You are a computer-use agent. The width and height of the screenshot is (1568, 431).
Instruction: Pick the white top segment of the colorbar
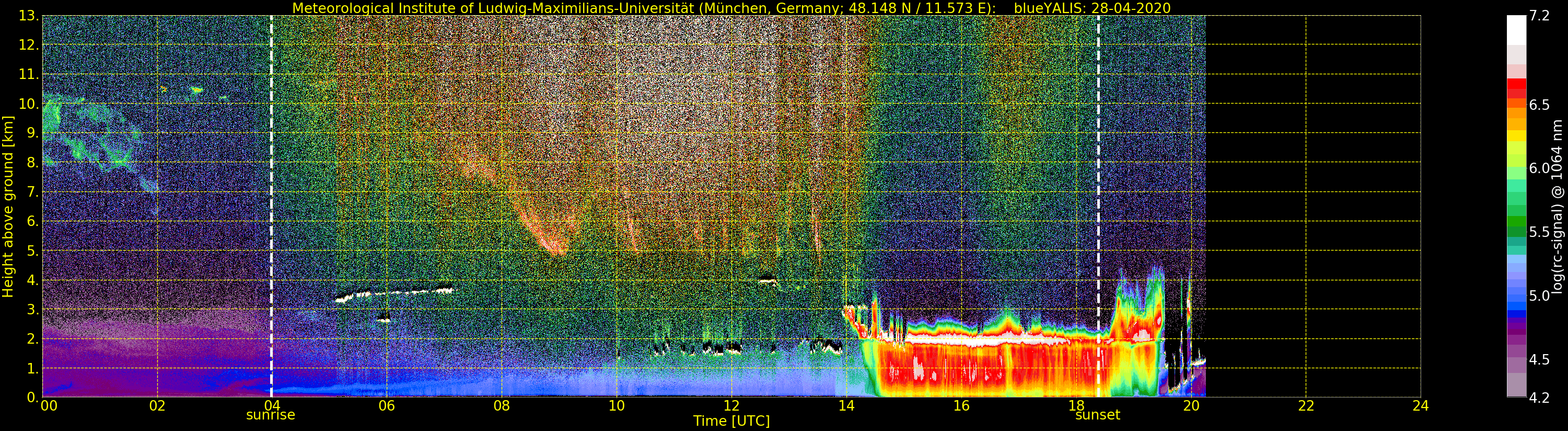[x=1516, y=29]
